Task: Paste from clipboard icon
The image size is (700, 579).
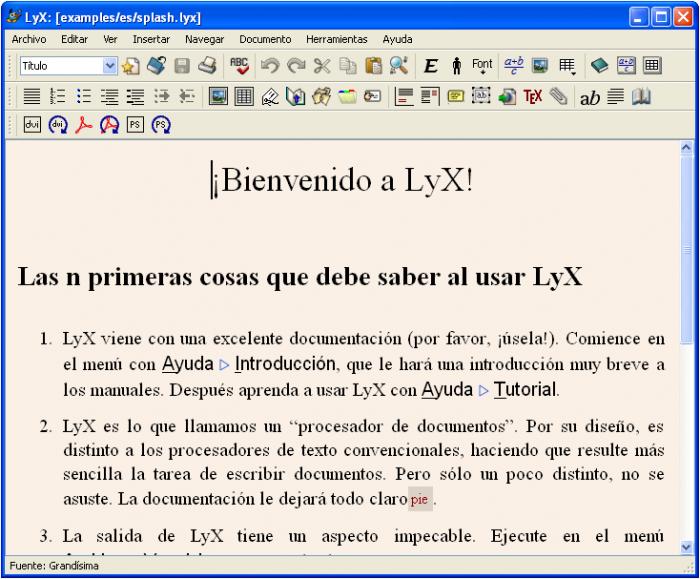Action: [x=373, y=66]
